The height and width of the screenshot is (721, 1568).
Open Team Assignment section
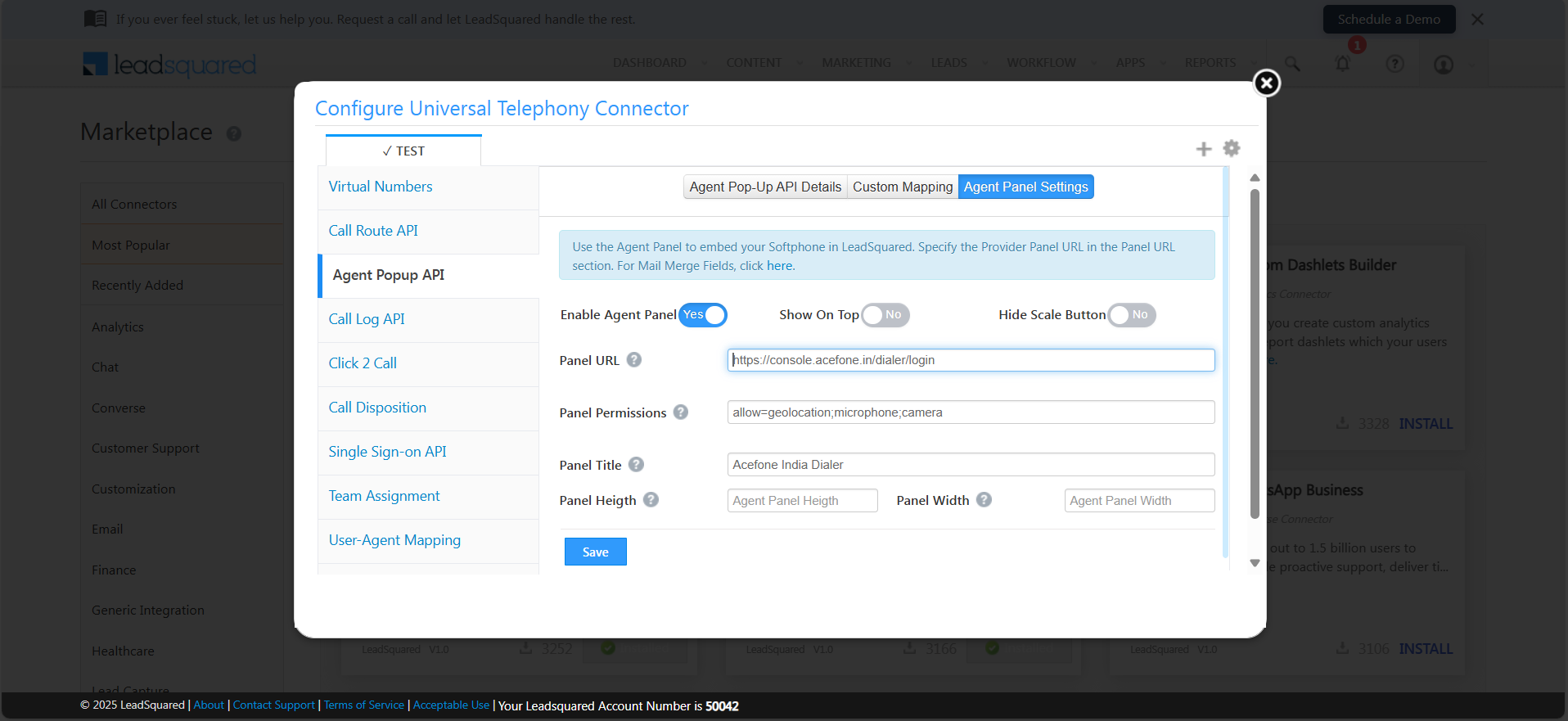(428, 496)
